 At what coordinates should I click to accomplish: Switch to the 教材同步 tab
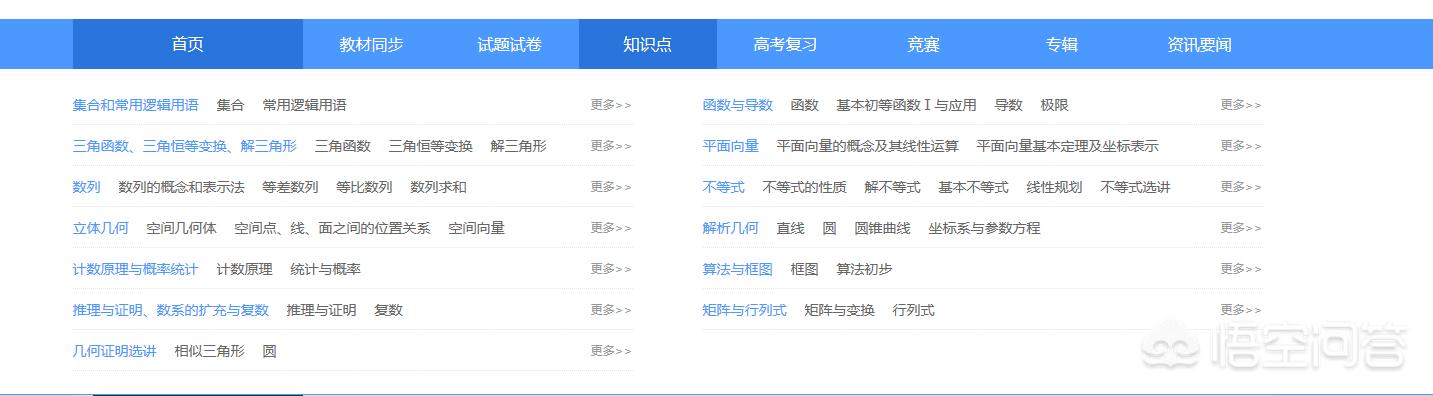[372, 44]
